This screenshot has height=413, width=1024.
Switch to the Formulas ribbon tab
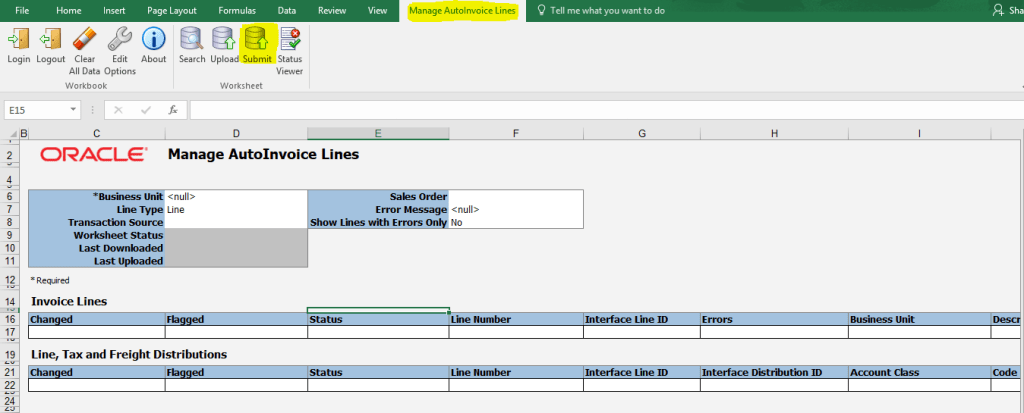coord(237,10)
